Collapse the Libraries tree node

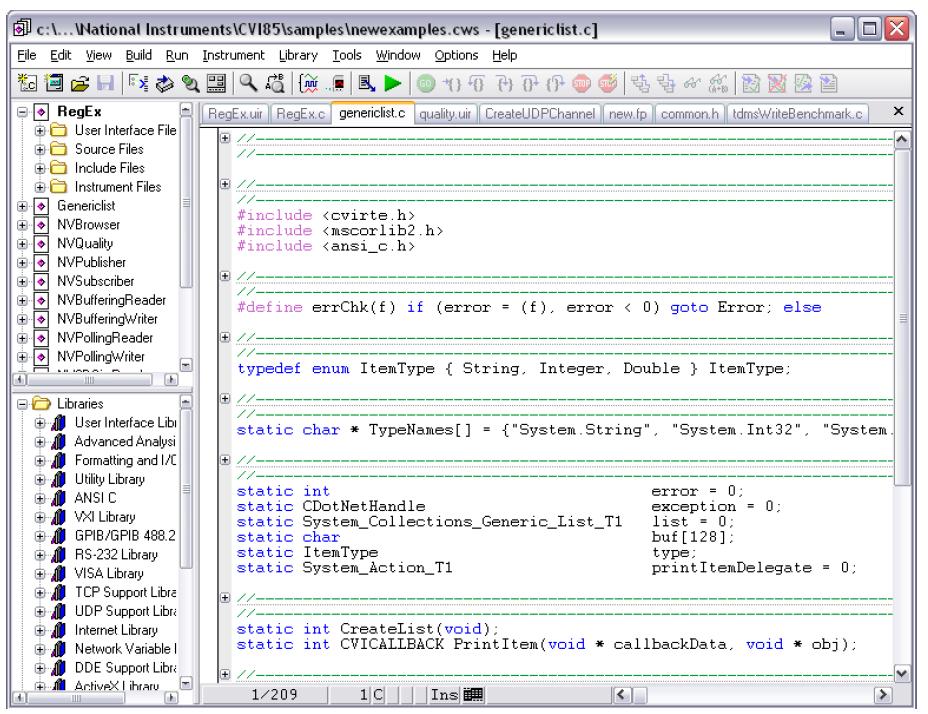pos(22,404)
